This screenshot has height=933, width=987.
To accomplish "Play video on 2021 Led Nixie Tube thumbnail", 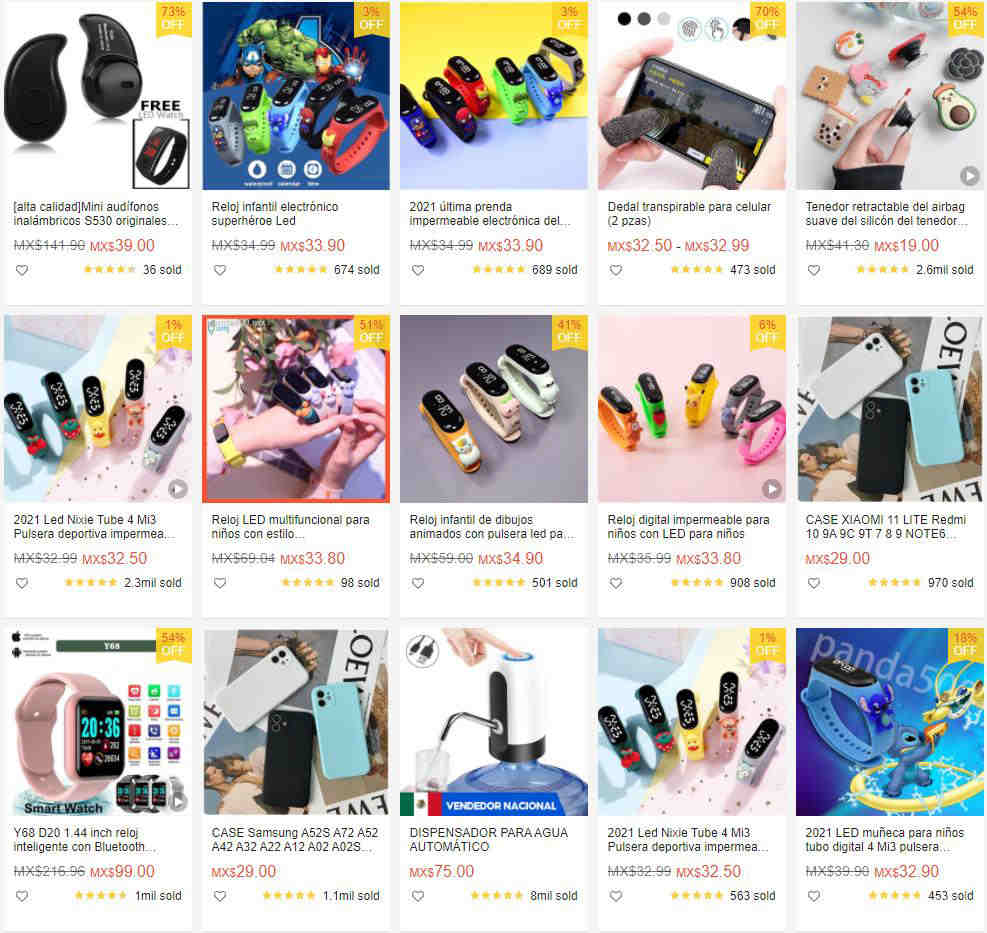I will [178, 489].
